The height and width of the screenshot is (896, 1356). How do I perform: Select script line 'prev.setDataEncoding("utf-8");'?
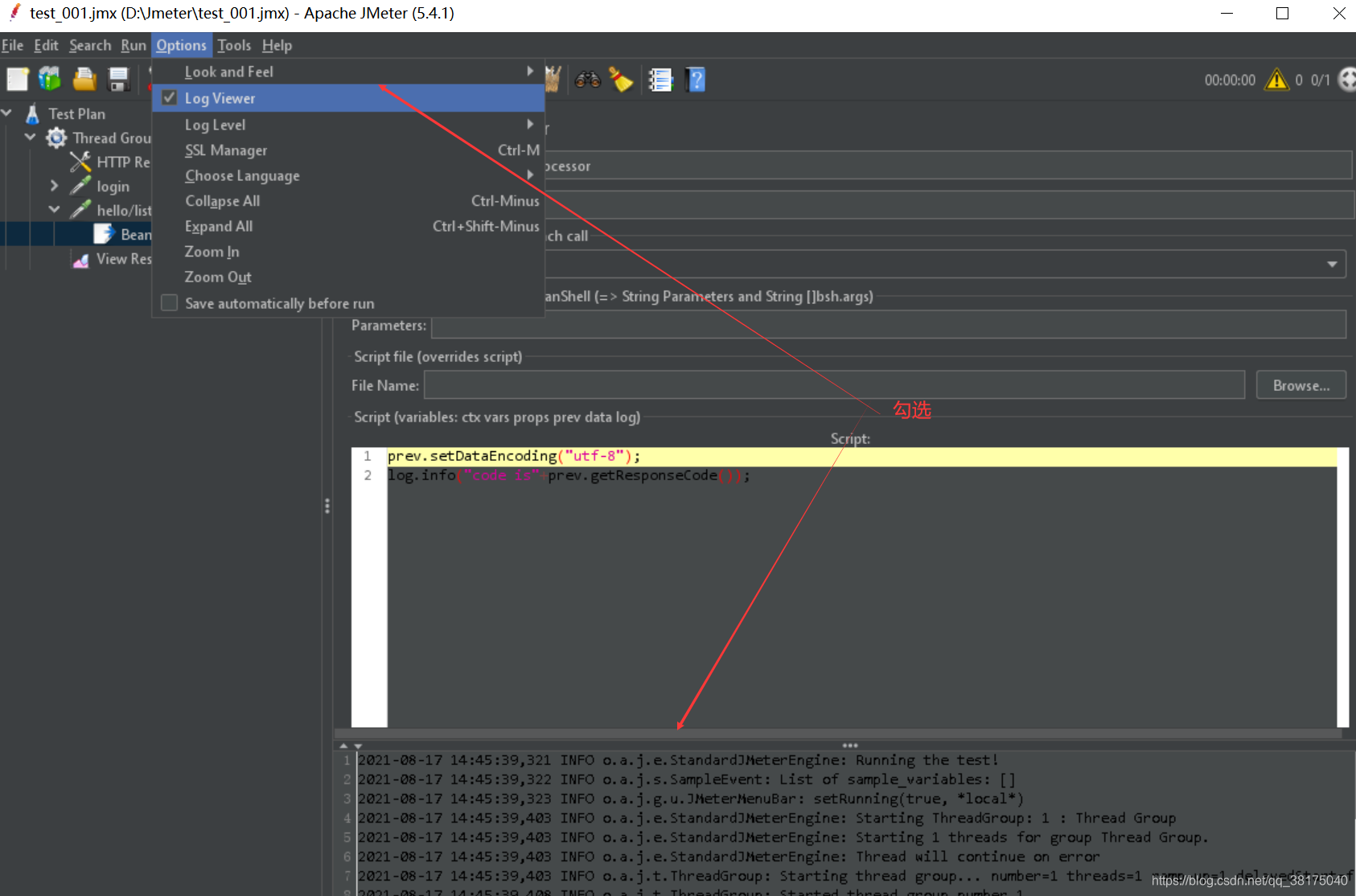pos(514,456)
